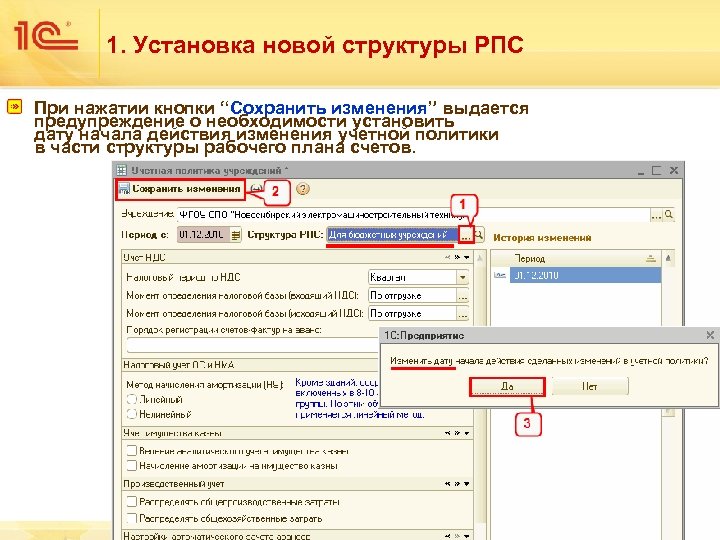
Task: Maximize the Учетная политика учреждений window
Action: pos(656,170)
